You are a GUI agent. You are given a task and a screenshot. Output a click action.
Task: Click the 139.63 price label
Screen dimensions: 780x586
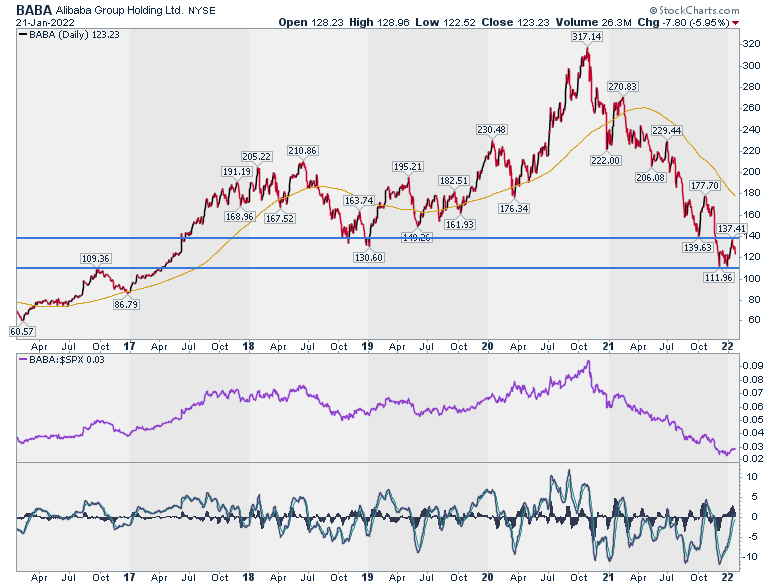[x=698, y=247]
